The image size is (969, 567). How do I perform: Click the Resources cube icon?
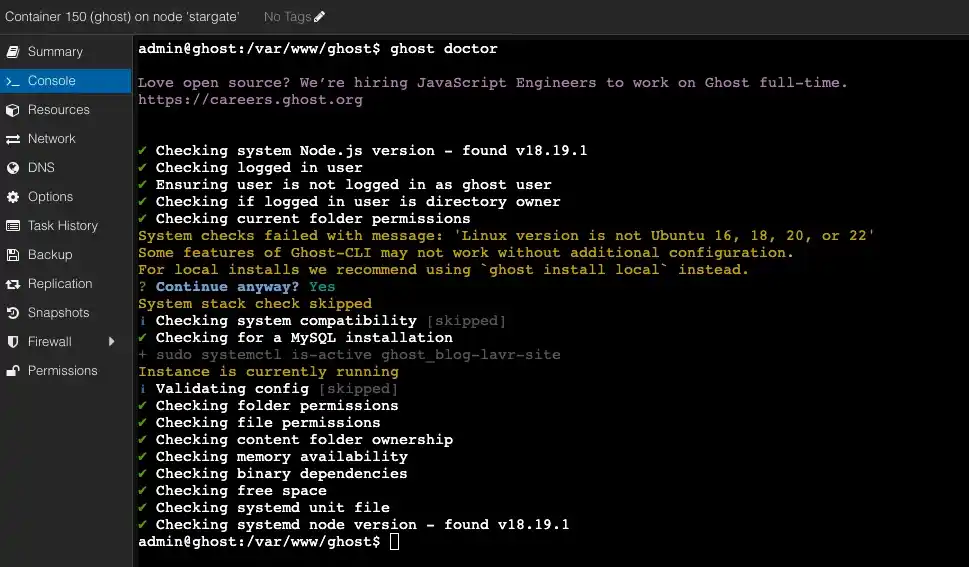click(12, 110)
